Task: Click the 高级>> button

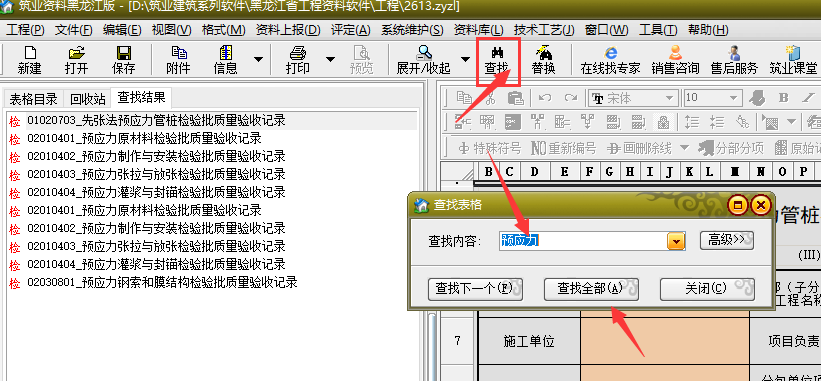Action: 727,240
